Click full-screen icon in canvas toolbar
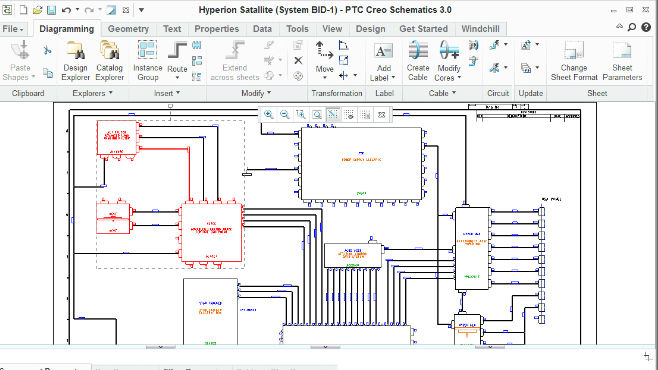658x370 pixels. pyautogui.click(x=381, y=115)
